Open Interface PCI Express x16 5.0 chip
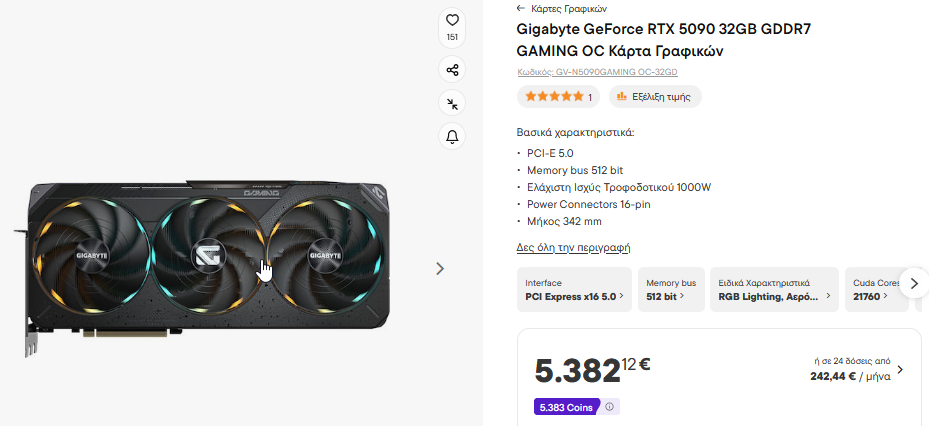Image resolution: width=929 pixels, height=426 pixels. pos(574,290)
